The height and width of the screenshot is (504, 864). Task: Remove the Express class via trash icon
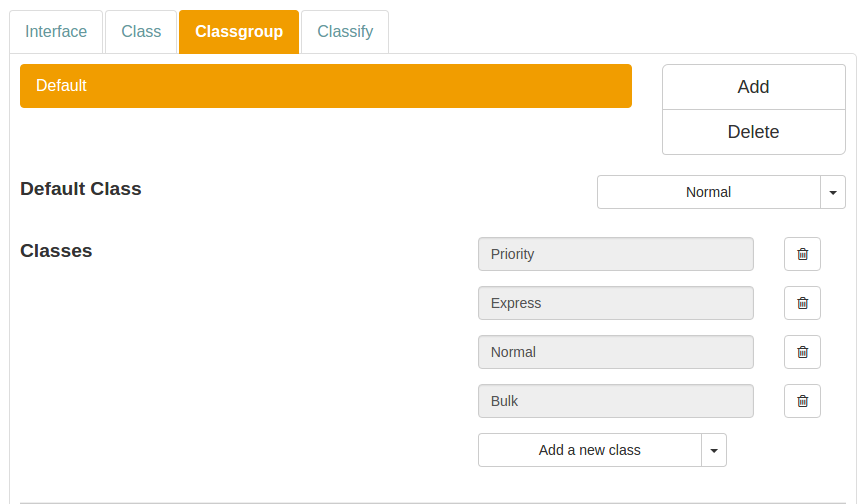coord(802,303)
